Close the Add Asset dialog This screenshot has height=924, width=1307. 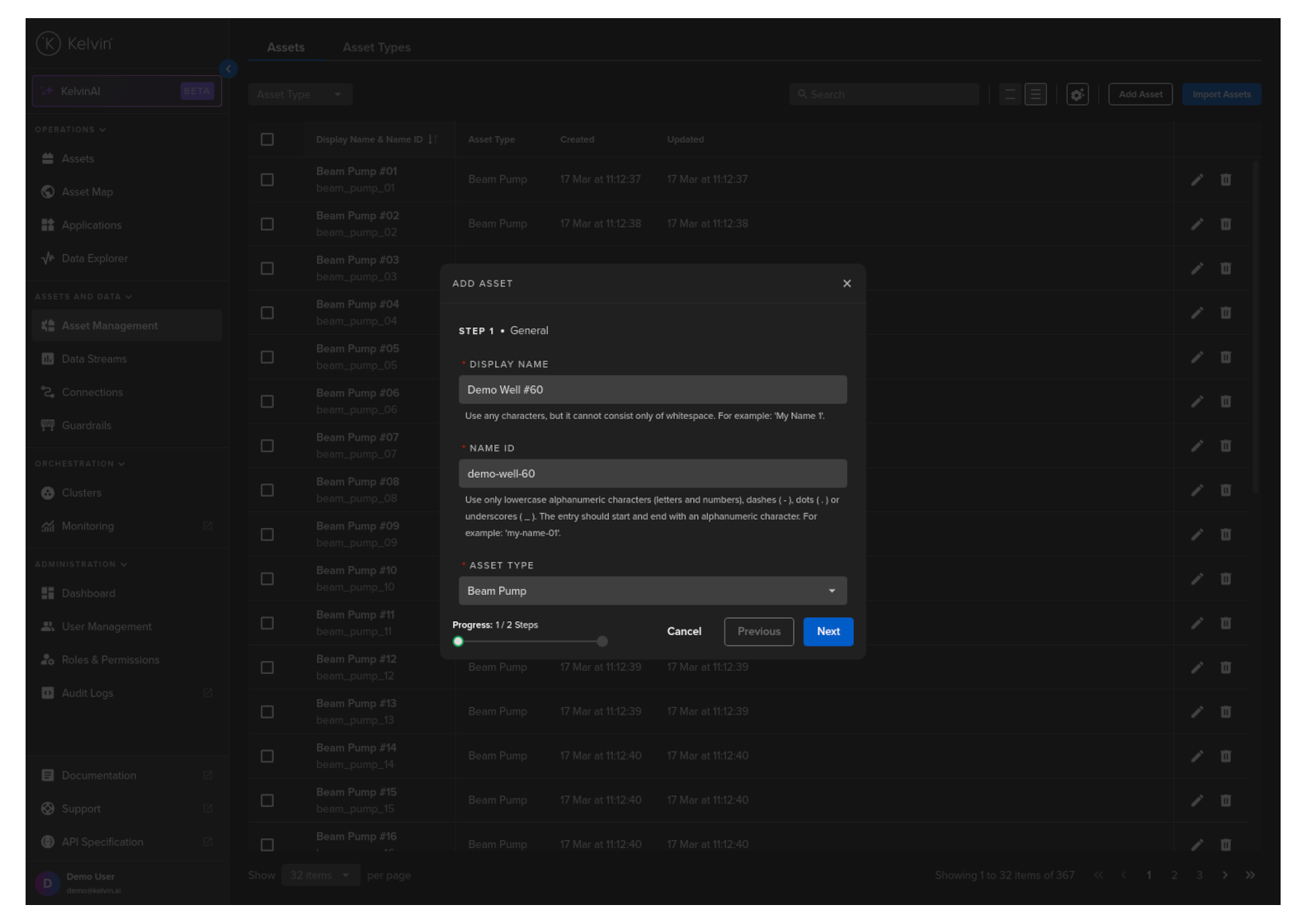[847, 284]
